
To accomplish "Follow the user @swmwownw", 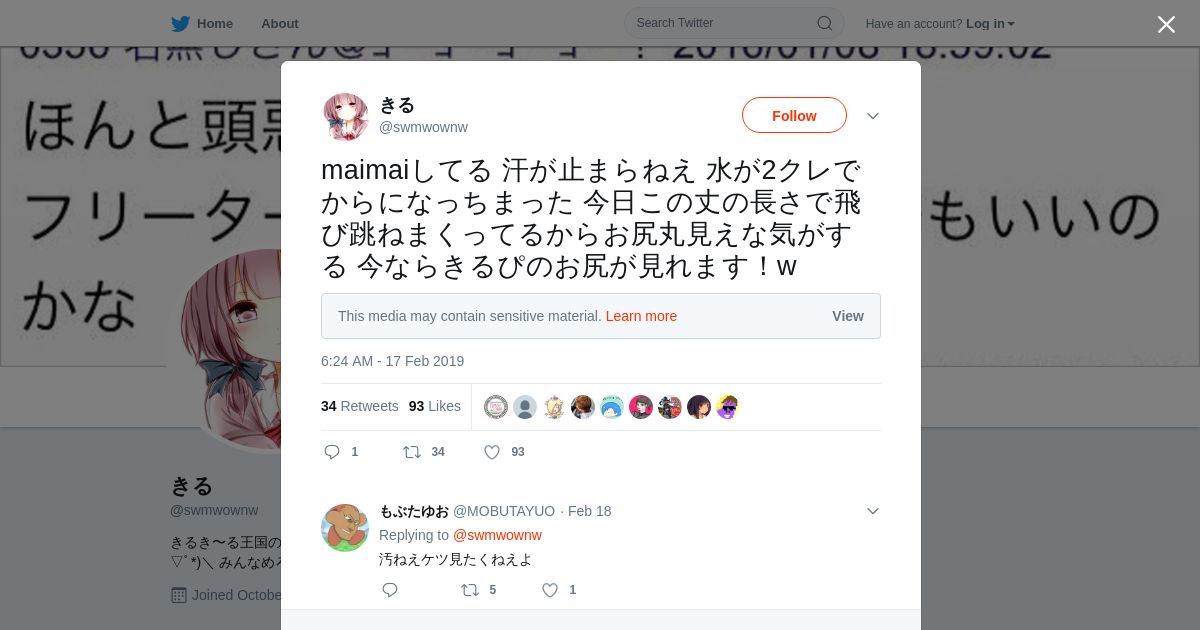I will (x=794, y=115).
